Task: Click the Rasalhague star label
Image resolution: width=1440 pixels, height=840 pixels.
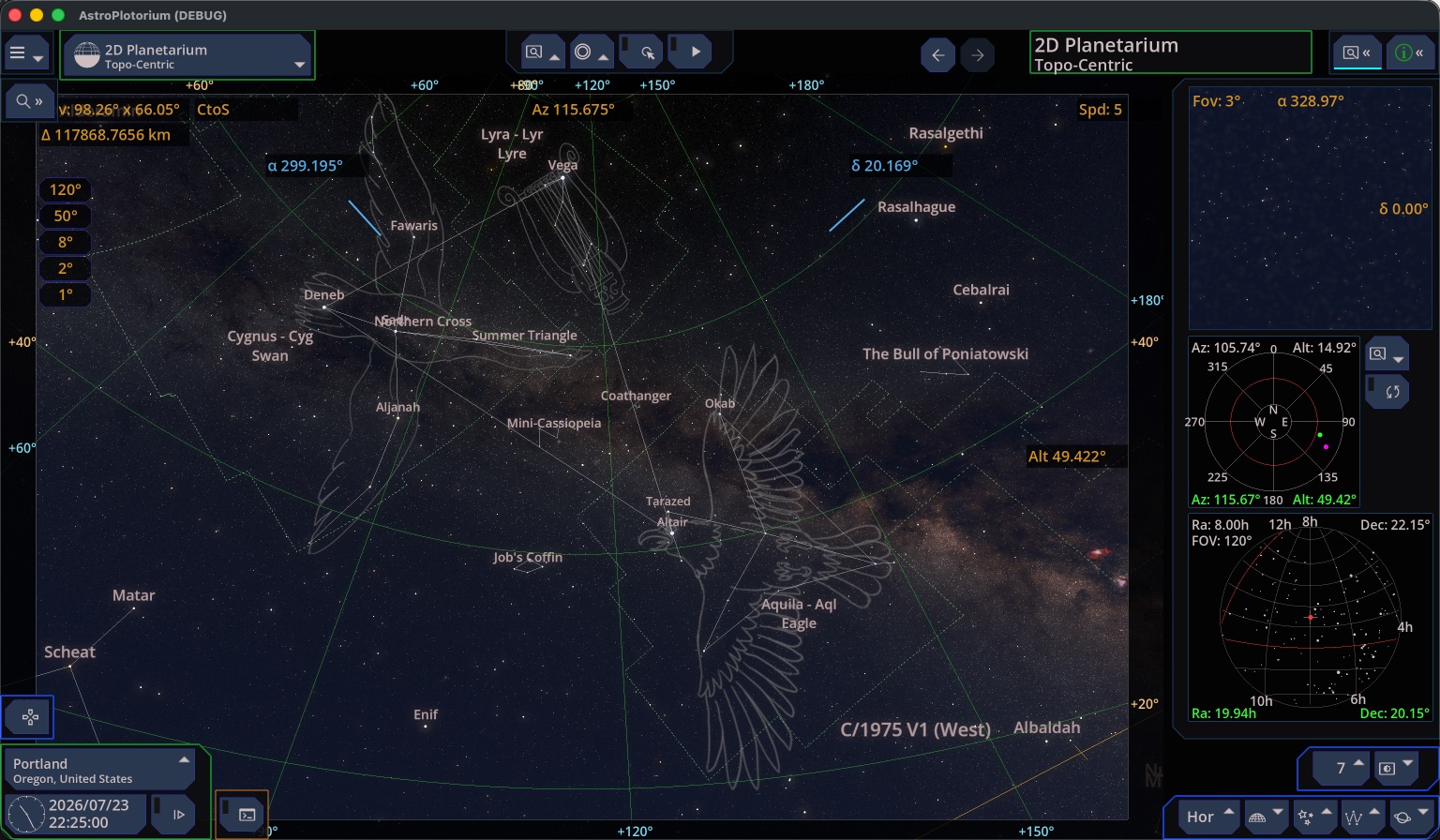Action: pos(916,207)
